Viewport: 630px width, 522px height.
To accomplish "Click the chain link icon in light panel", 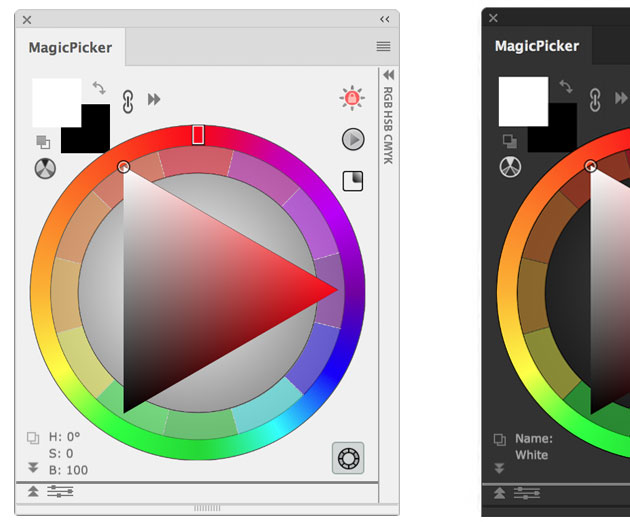I will point(128,100).
